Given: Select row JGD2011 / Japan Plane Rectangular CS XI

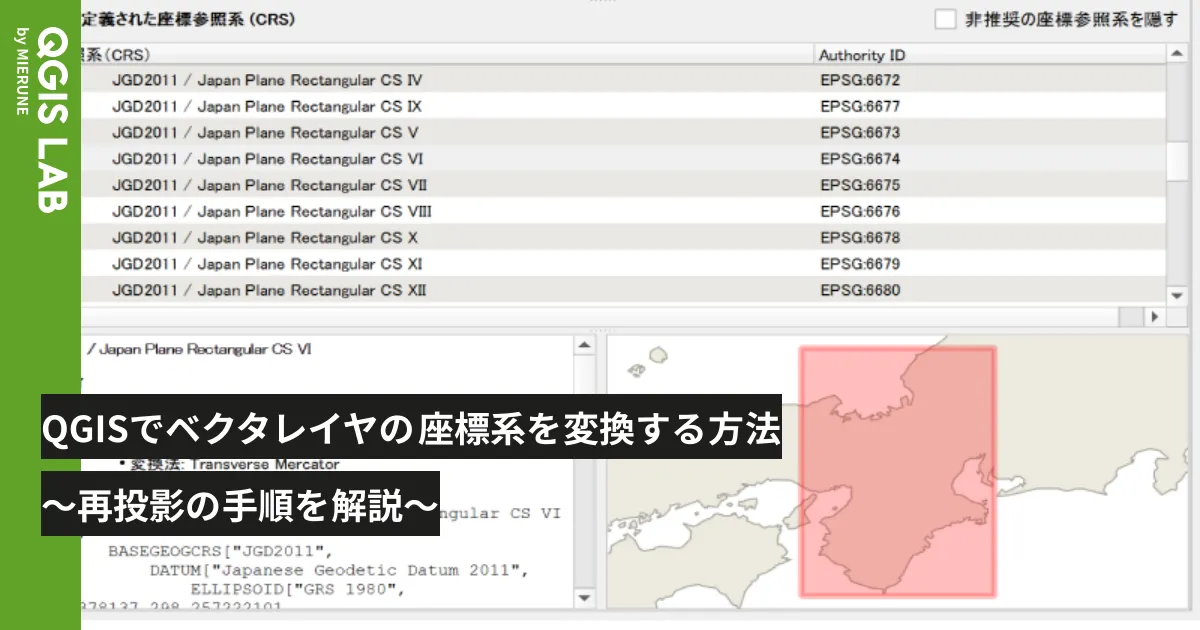Looking at the screenshot, I should (x=624, y=263).
